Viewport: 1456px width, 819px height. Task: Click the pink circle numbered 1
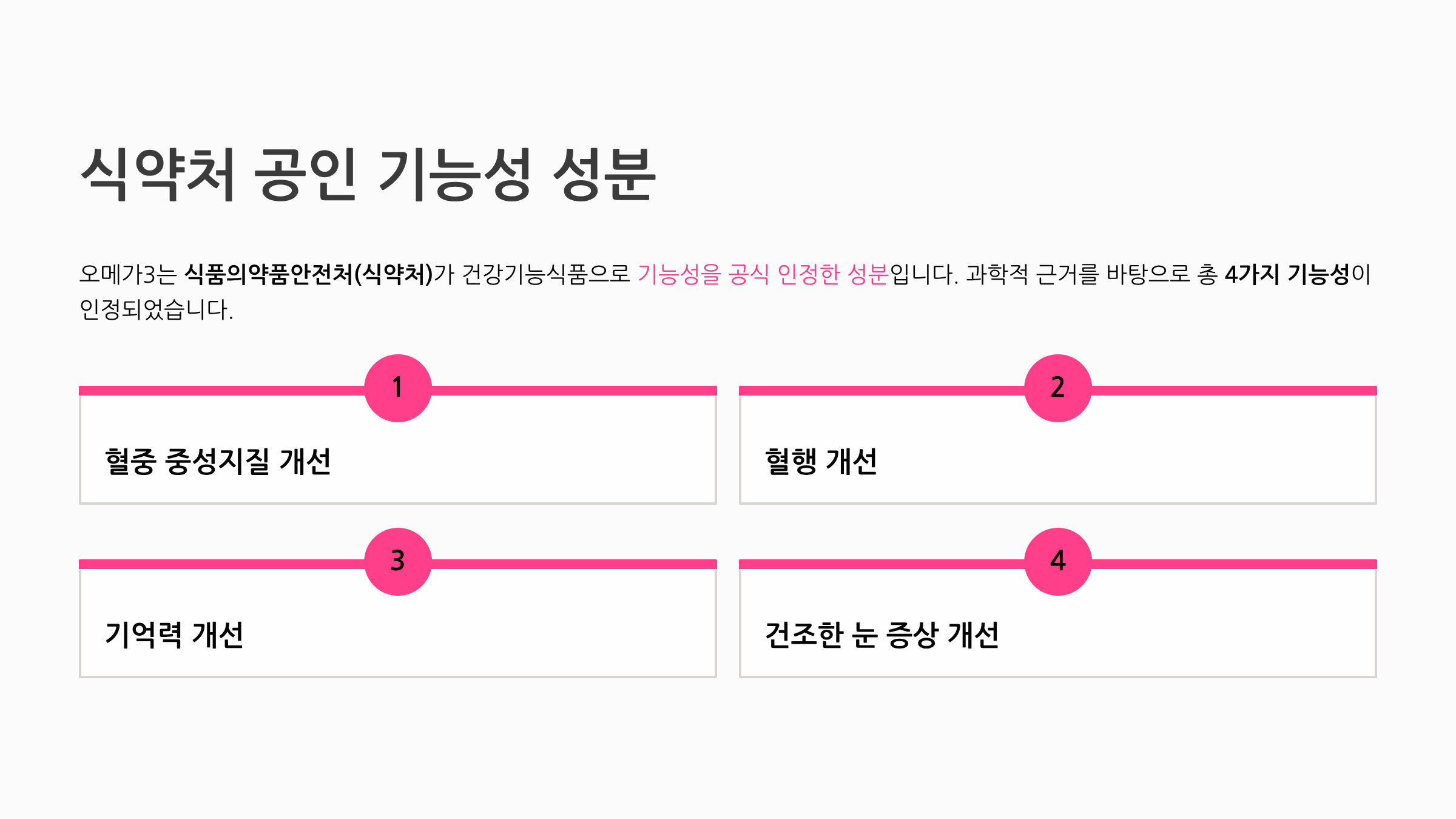(x=398, y=388)
